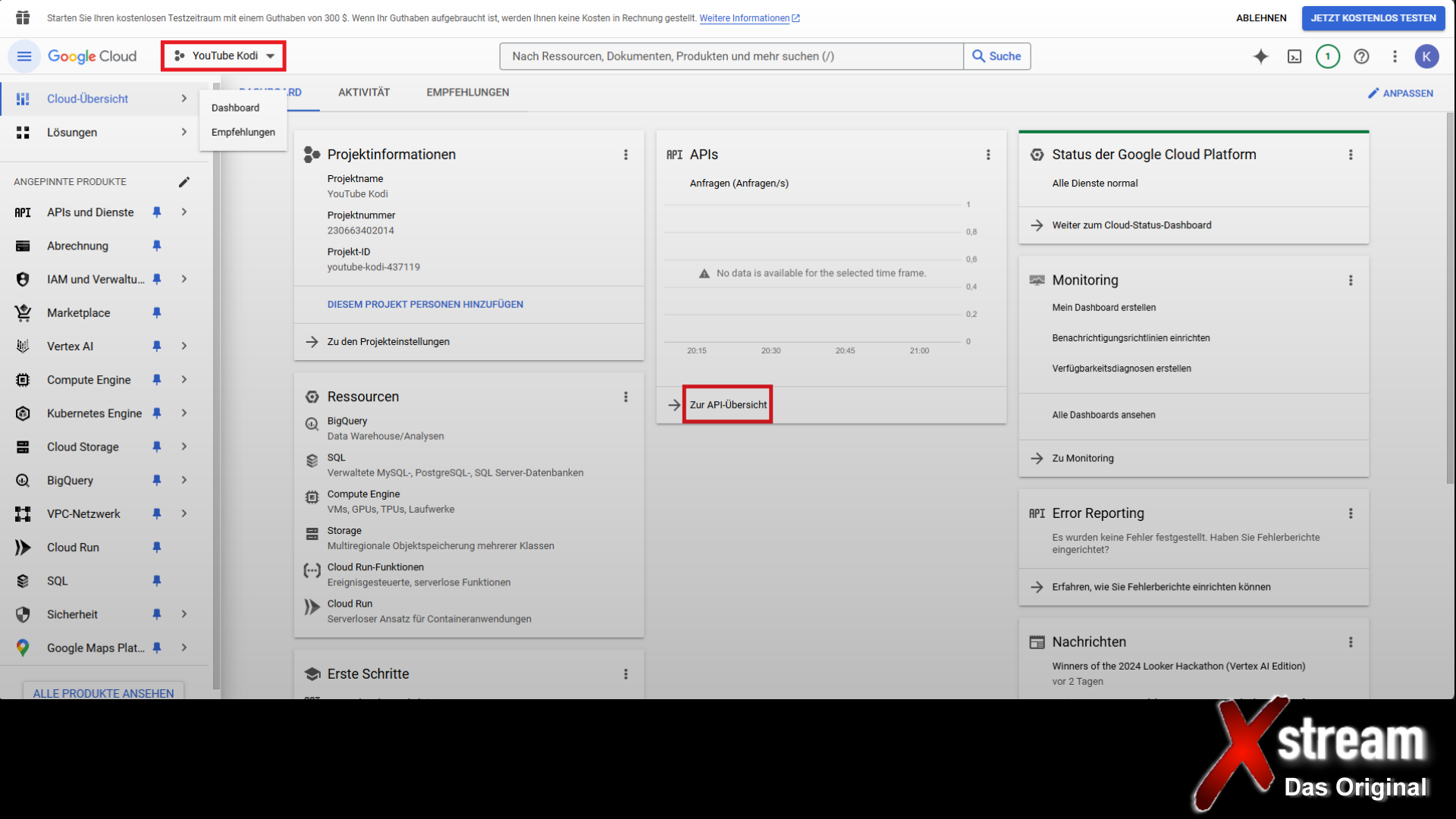Screen dimensions: 1456x819
Task: Click the user account avatar K
Action: (x=1426, y=56)
